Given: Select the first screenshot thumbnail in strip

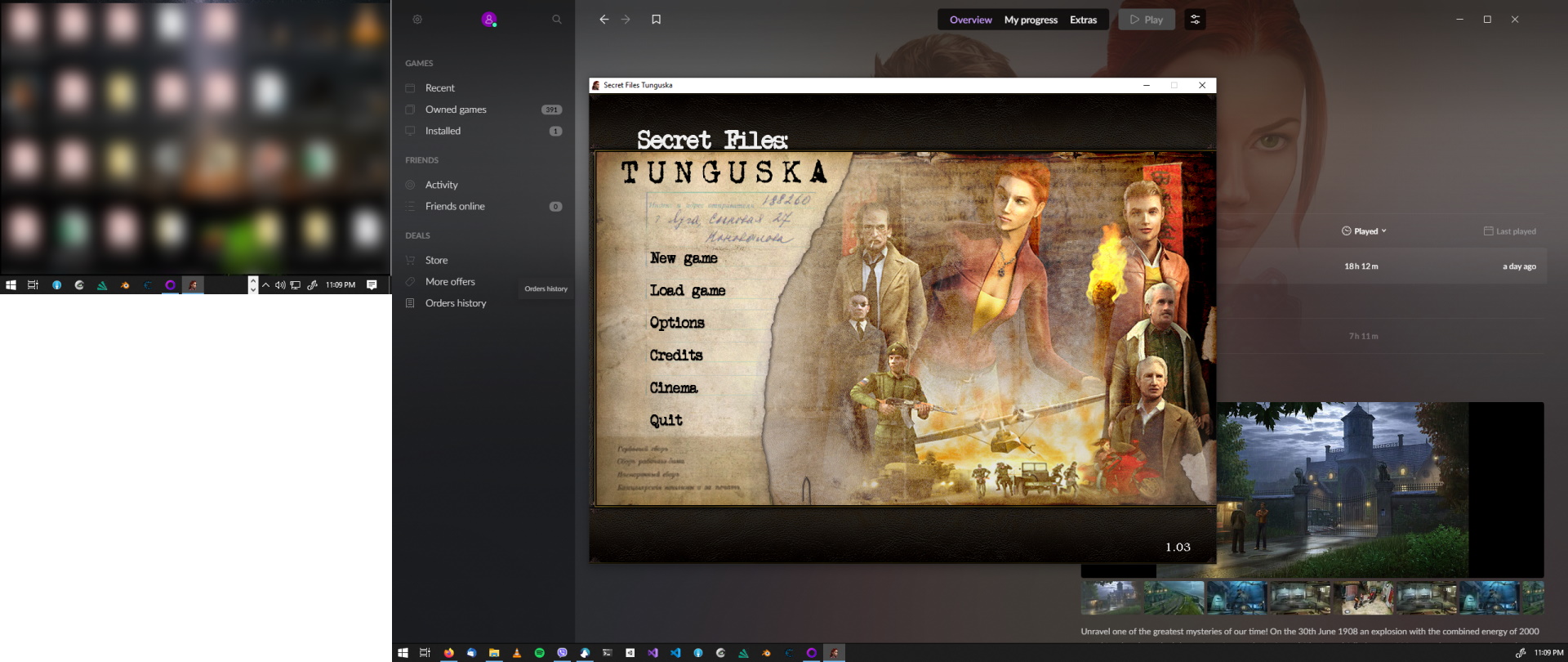Looking at the screenshot, I should pos(1111,597).
